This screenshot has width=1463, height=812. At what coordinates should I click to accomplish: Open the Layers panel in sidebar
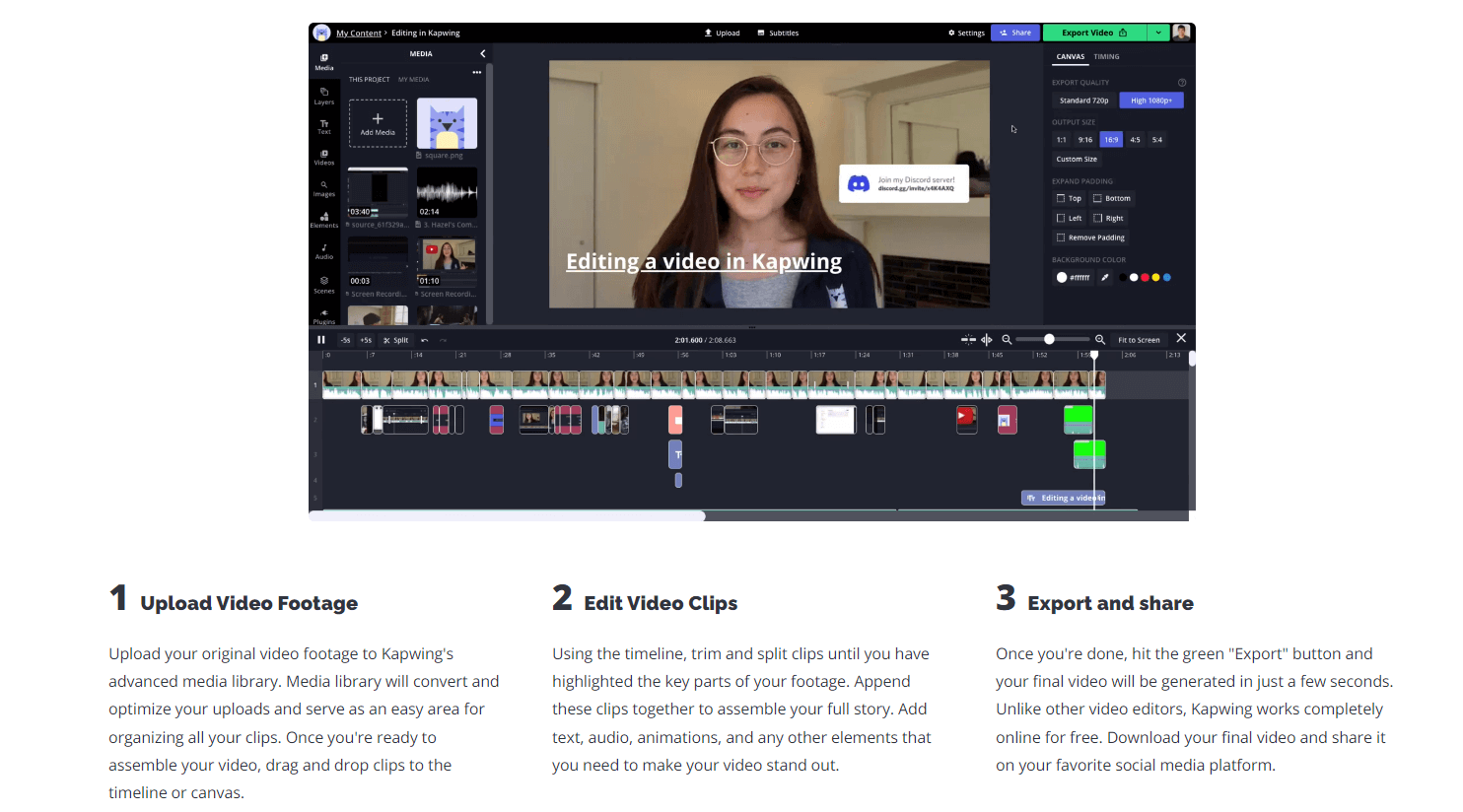coord(323,96)
